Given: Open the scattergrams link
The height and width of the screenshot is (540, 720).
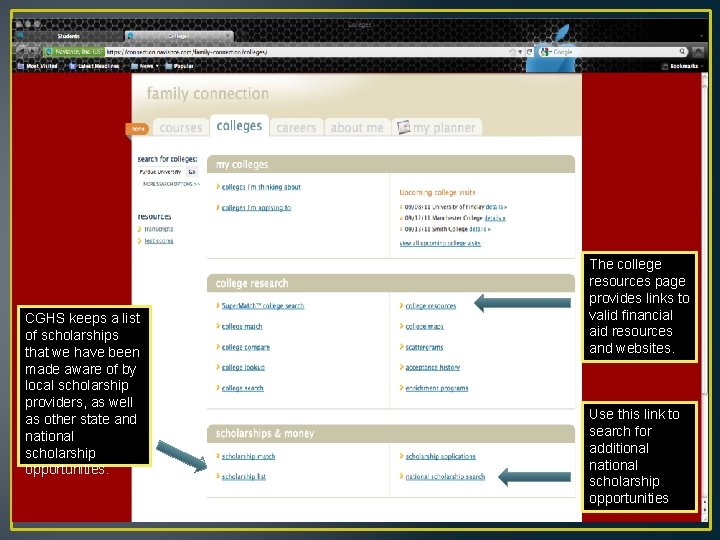Looking at the screenshot, I should coord(424,347).
